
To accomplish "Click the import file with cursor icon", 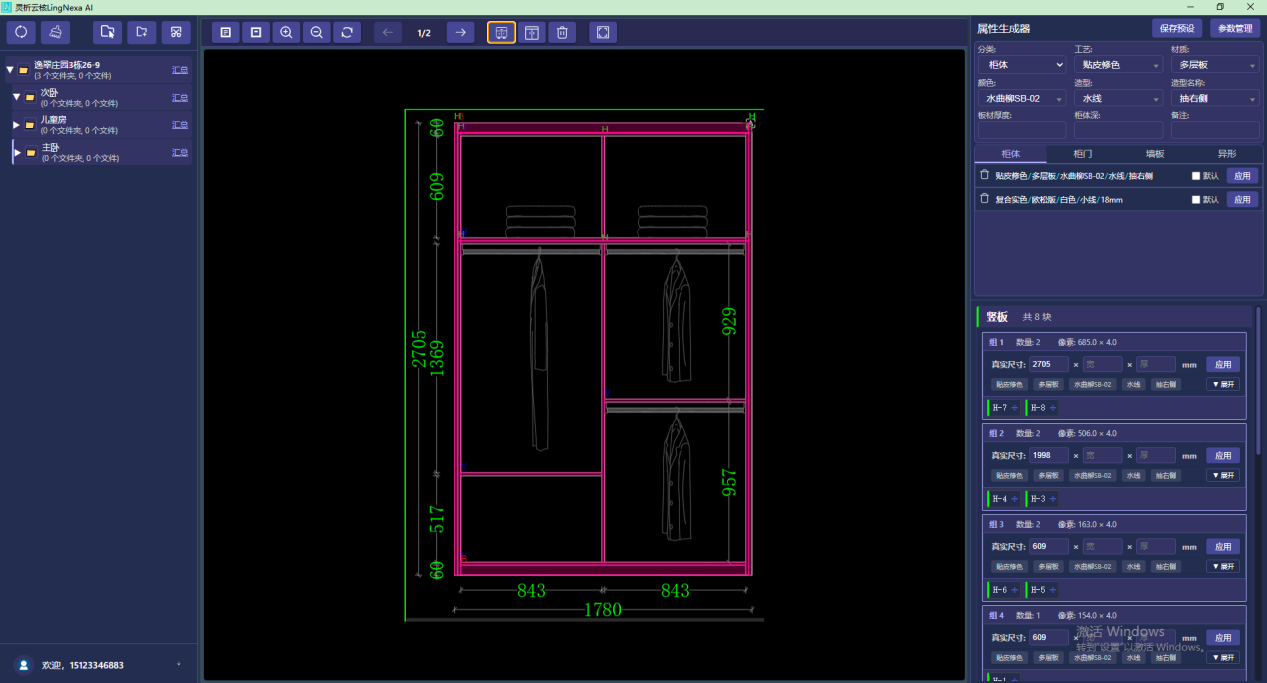I will pos(107,32).
